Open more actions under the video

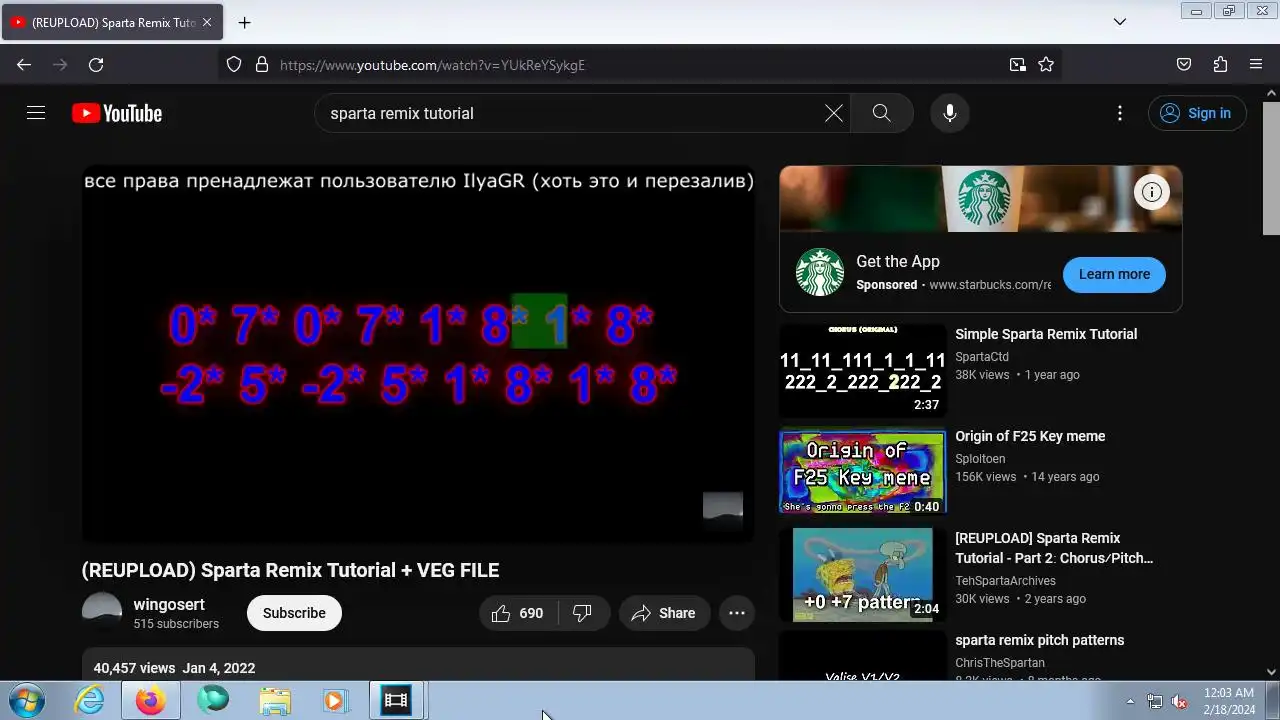coord(737,613)
